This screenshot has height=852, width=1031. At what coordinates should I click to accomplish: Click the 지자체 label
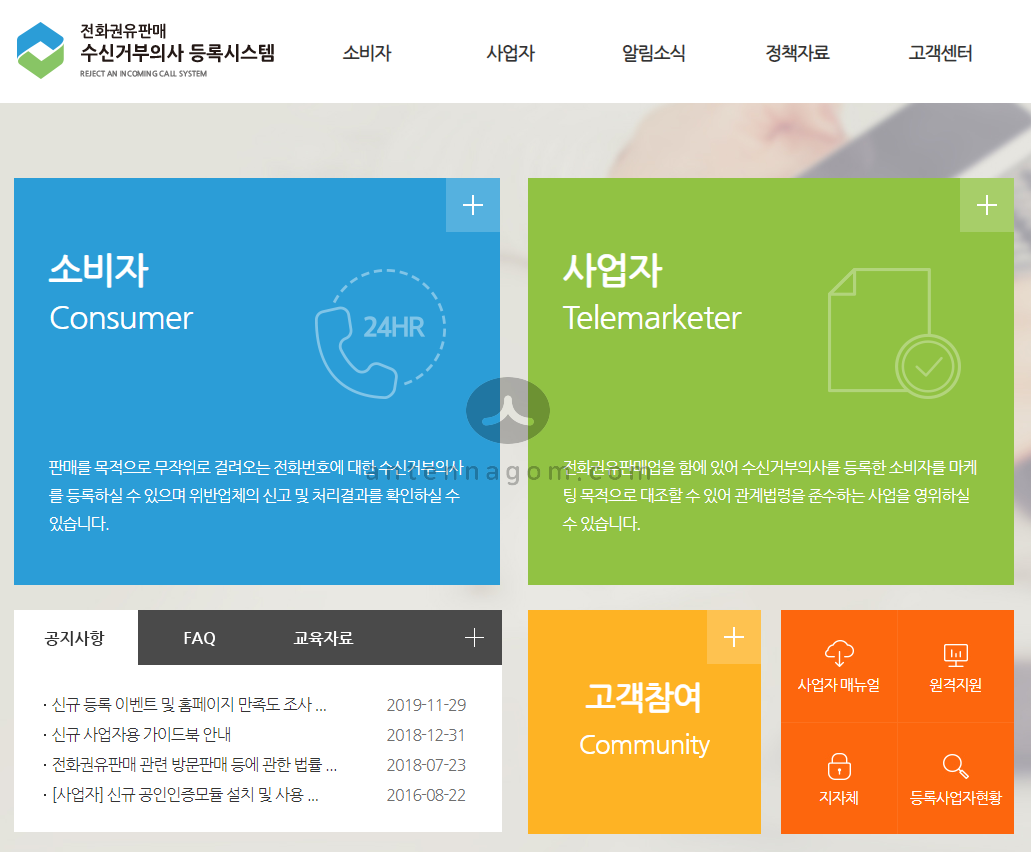(x=839, y=797)
